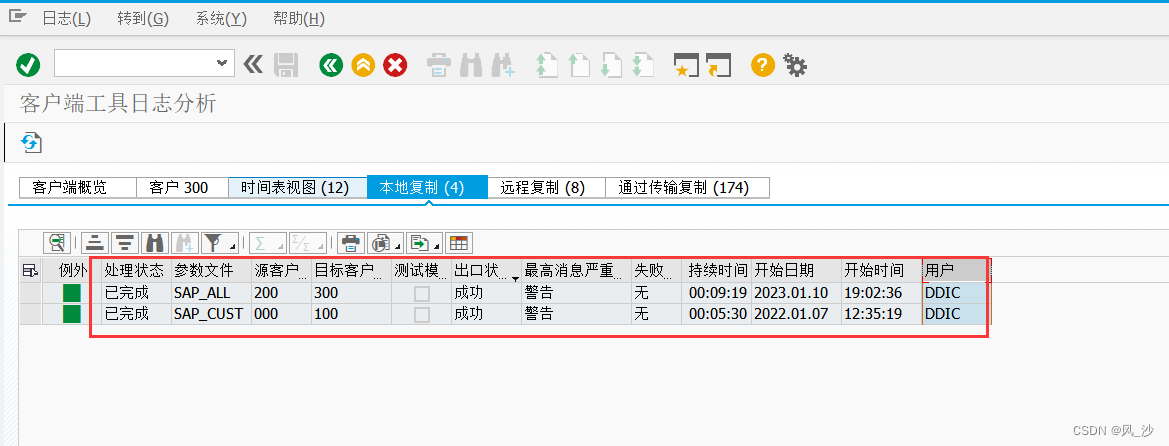1169x446 pixels.
Task: Click the Refresh icon under the title
Action: tap(31, 142)
